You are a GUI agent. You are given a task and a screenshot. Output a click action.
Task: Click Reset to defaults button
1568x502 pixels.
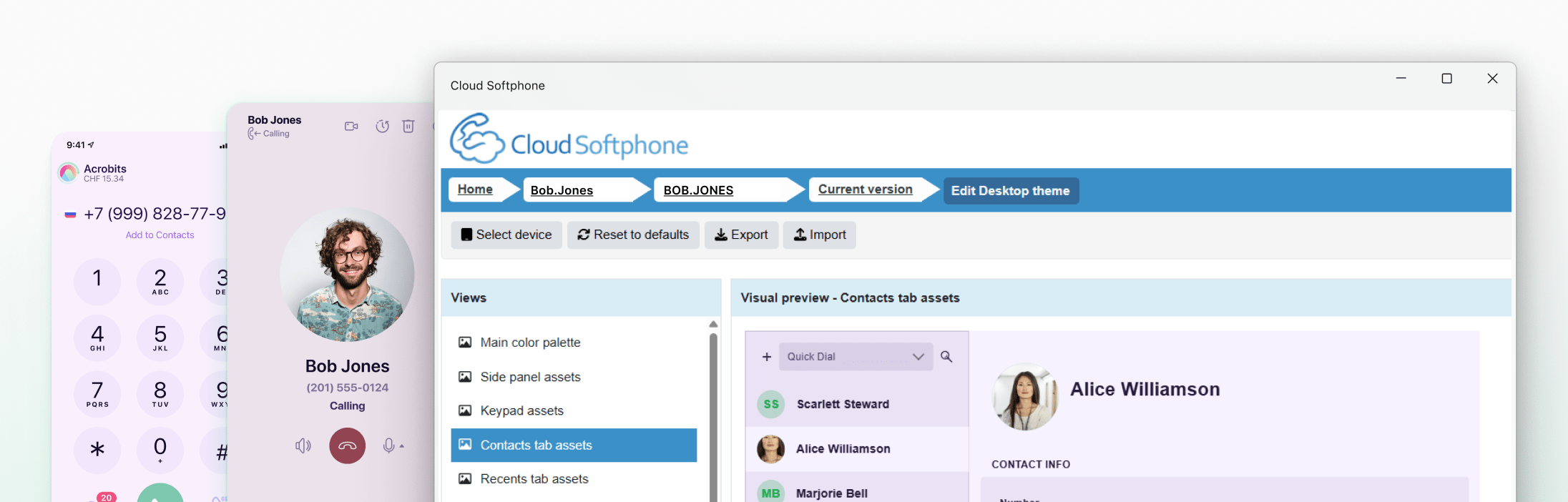point(633,235)
